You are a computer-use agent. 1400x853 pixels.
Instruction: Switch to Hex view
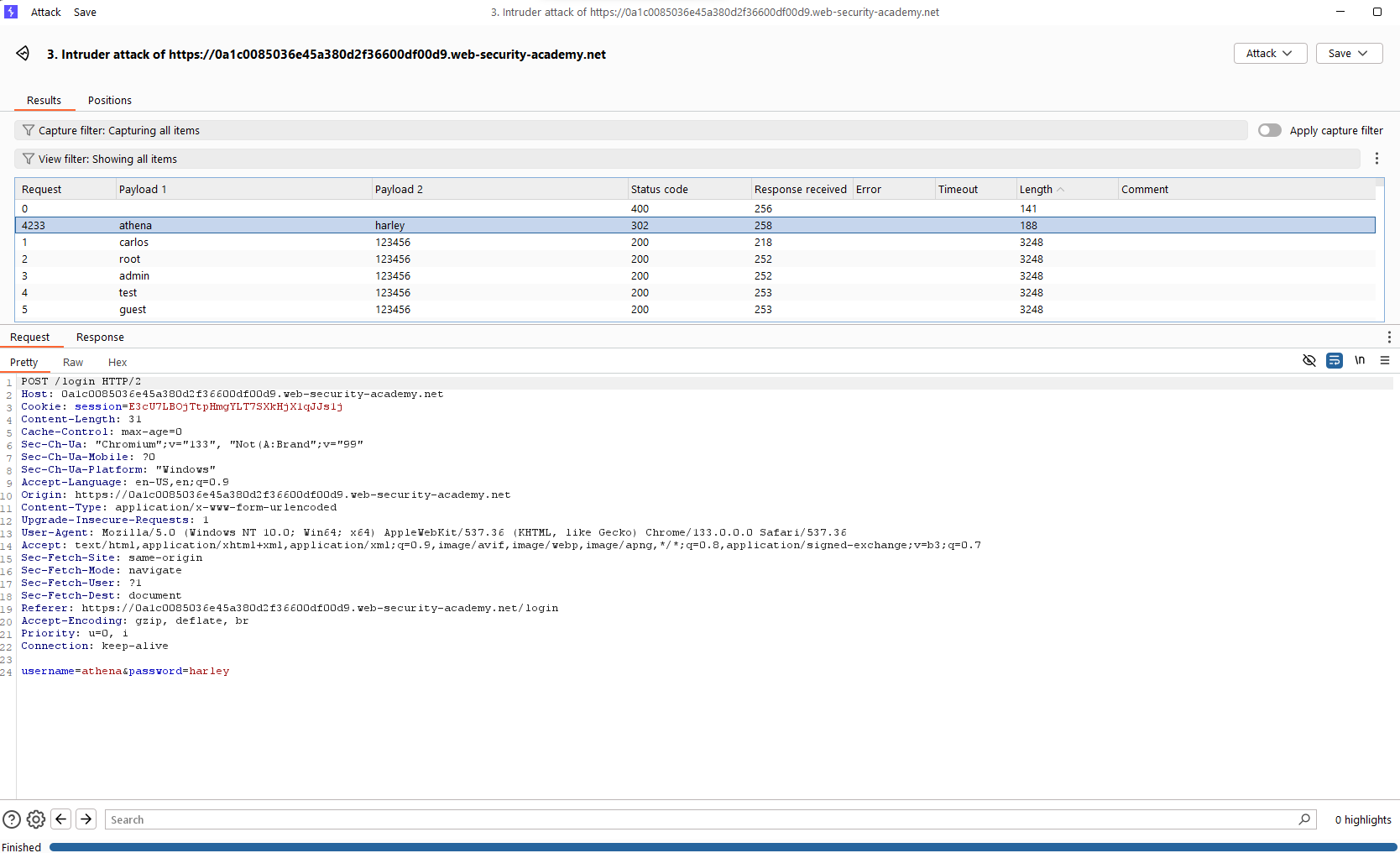118,362
